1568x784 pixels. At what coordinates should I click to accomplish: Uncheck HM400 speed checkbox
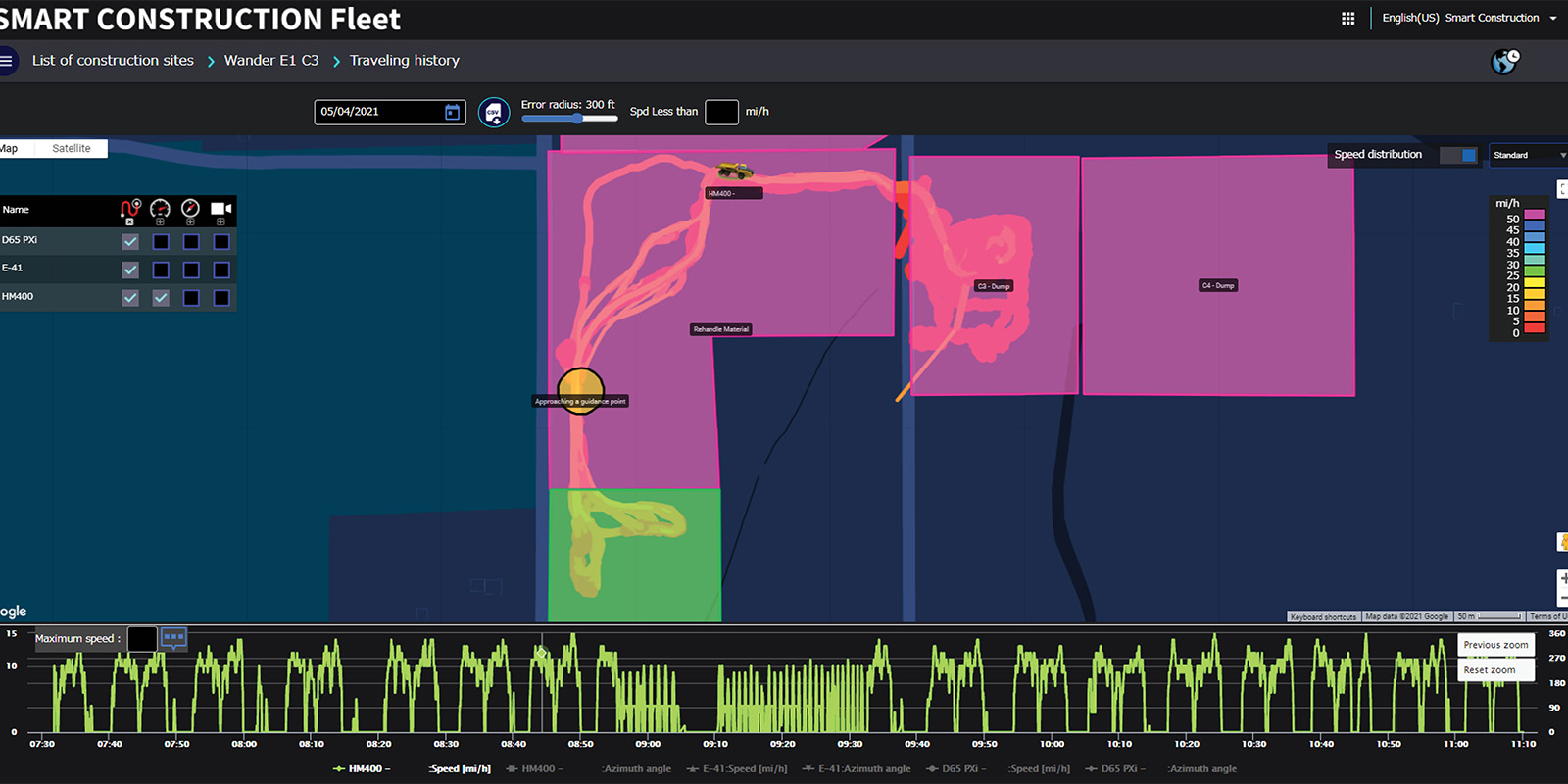(x=161, y=298)
